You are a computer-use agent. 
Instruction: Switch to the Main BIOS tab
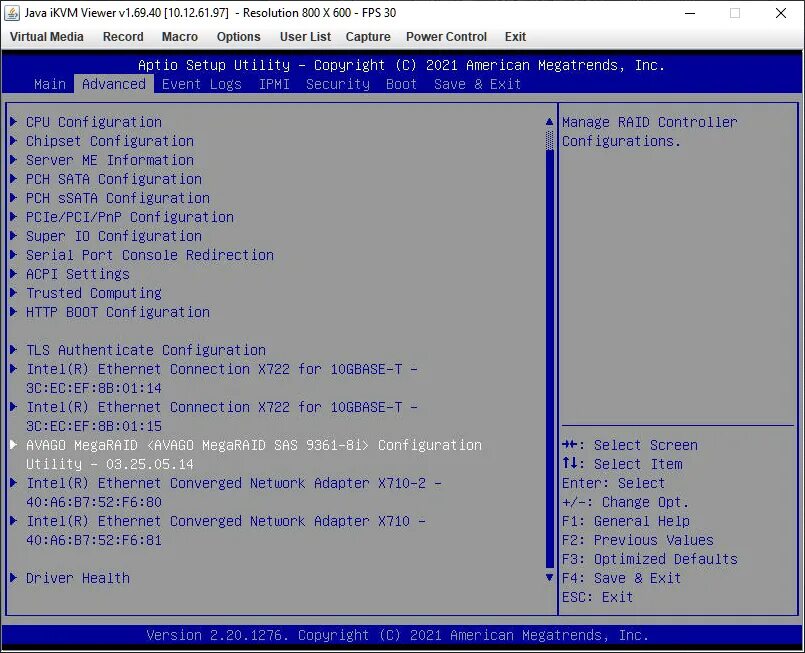point(50,84)
